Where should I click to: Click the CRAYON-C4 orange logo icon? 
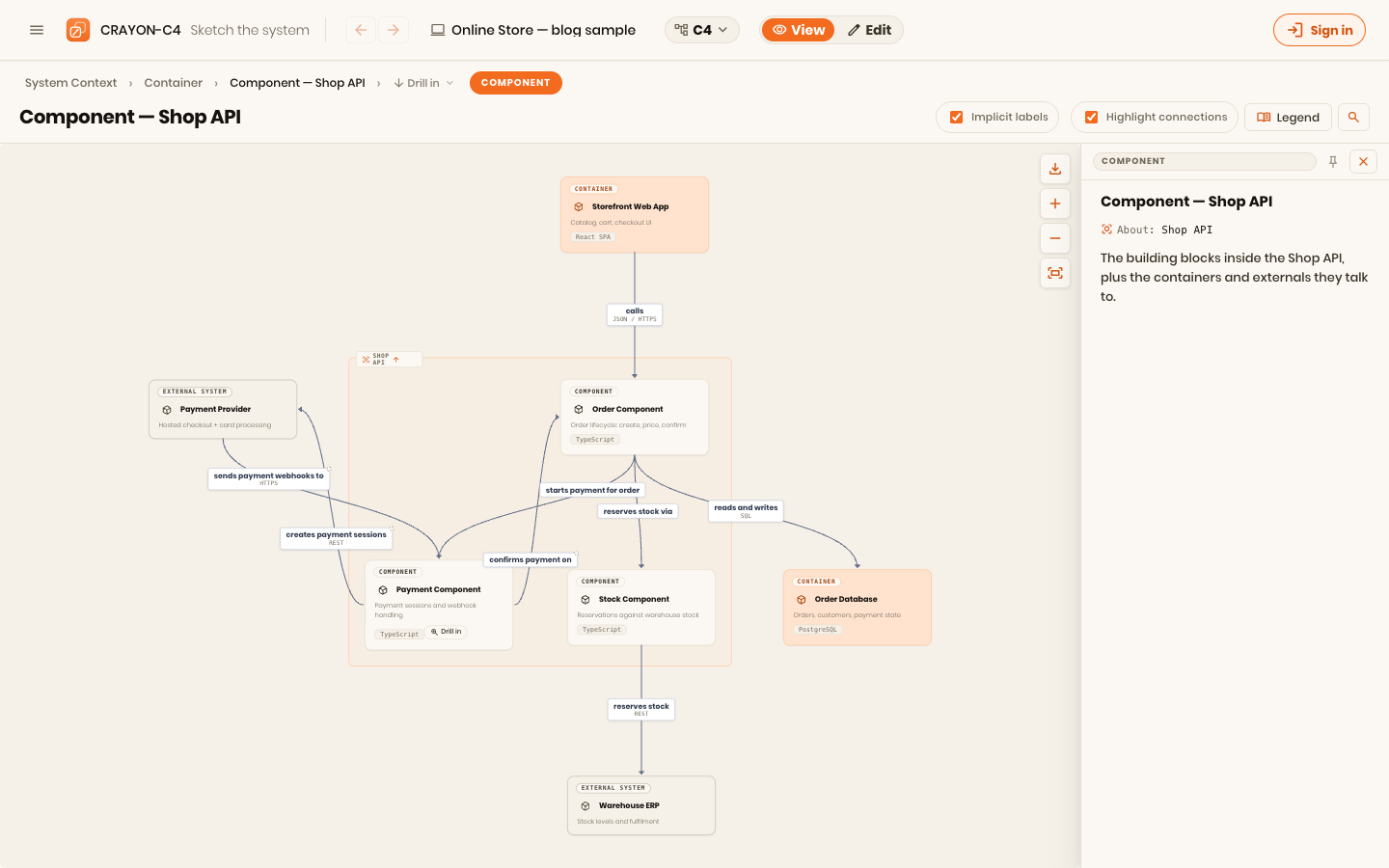(78, 30)
